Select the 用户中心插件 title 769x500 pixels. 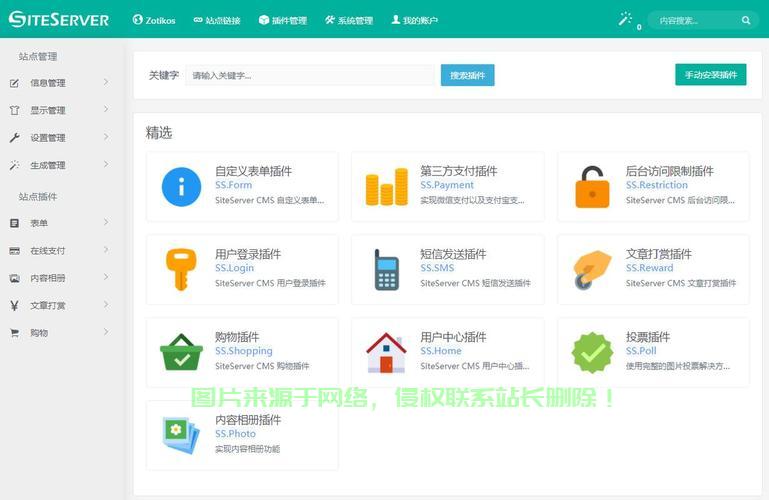coord(453,337)
